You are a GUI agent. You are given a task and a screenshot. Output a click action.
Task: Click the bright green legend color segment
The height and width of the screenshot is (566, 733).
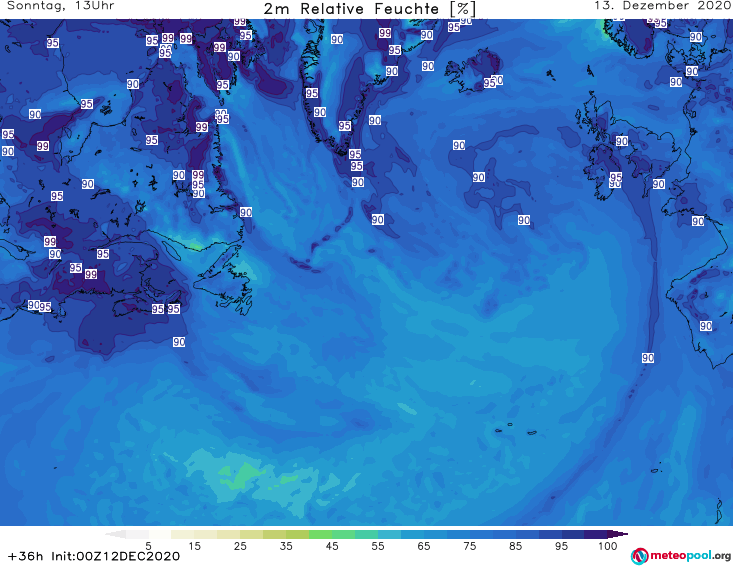(x=320, y=534)
